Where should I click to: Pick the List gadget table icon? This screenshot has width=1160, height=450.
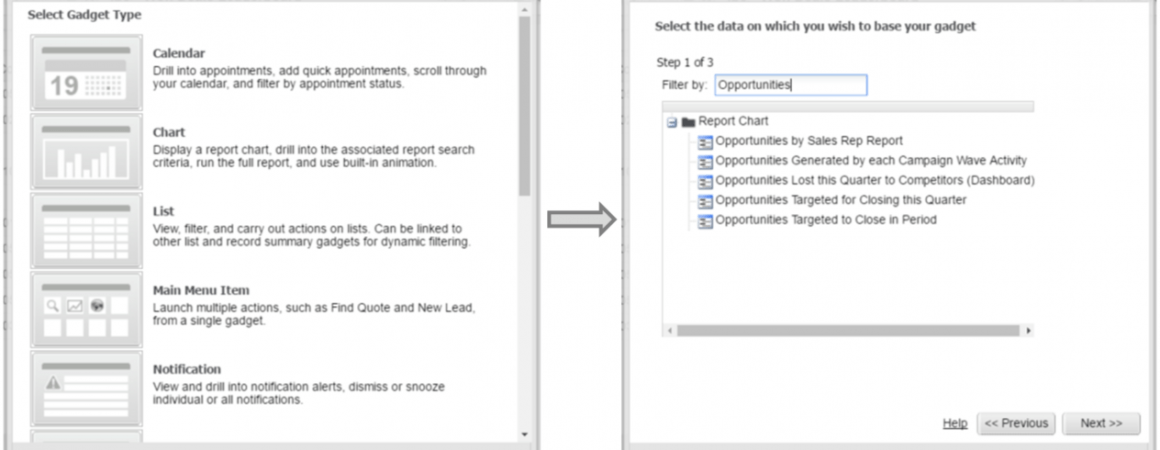(86, 231)
